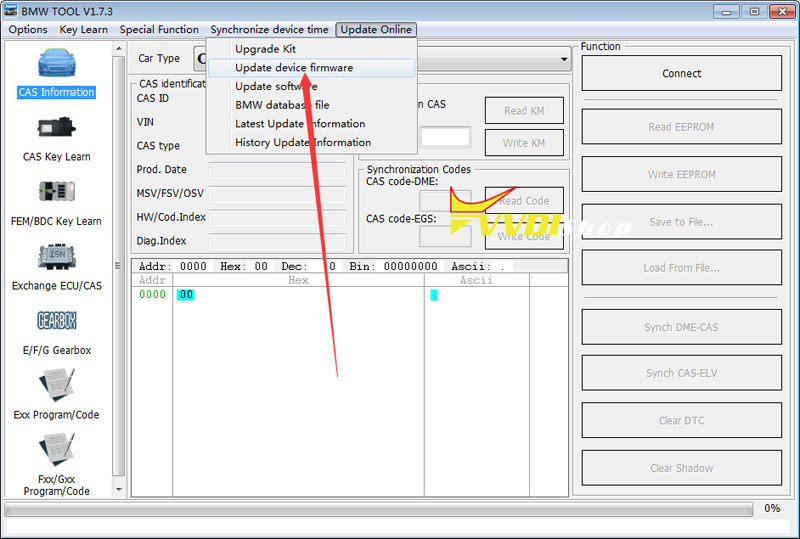Viewport: 800px width, 539px height.
Task: Select BMW database file entry
Action: 312,105
